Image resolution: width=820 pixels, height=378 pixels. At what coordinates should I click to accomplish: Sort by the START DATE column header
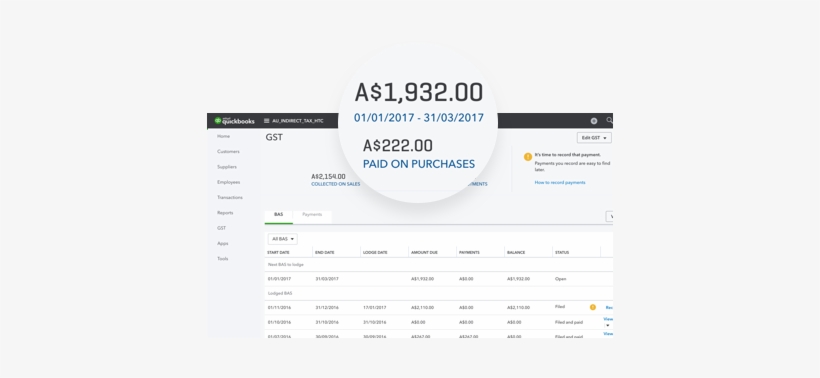pyautogui.click(x=278, y=253)
